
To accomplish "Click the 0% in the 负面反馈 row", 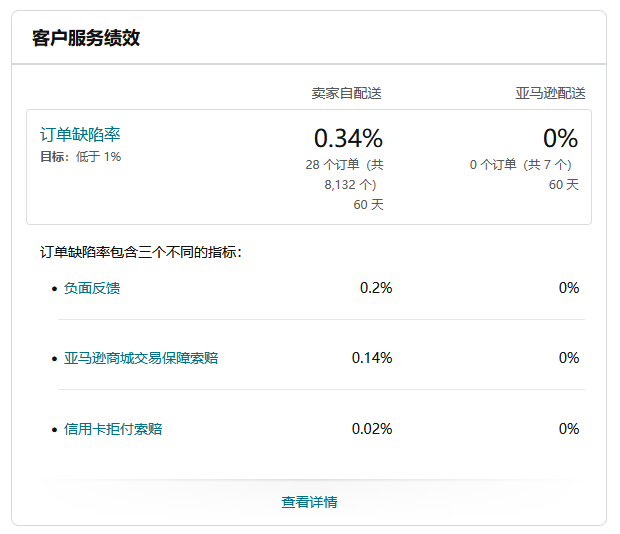I will (569, 288).
